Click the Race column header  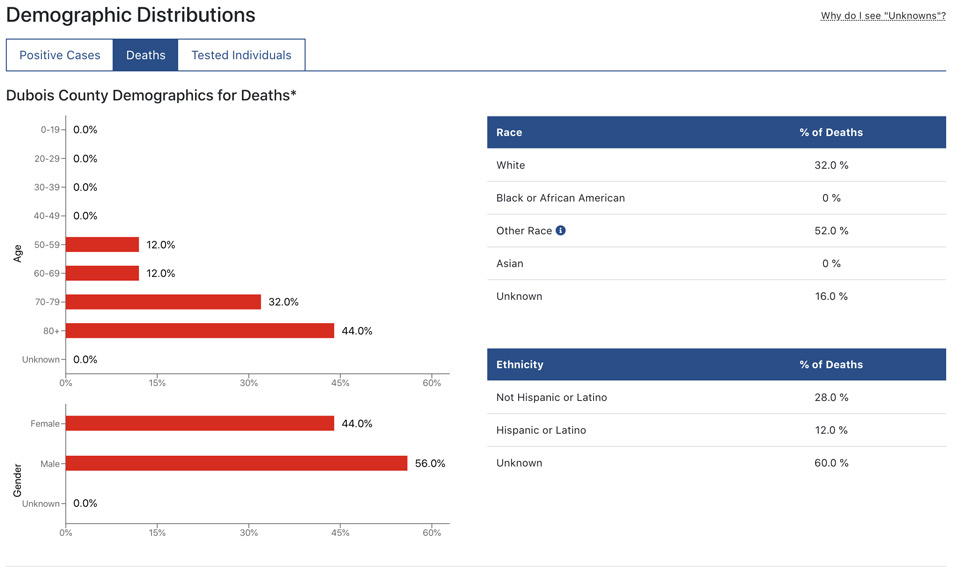pos(509,132)
